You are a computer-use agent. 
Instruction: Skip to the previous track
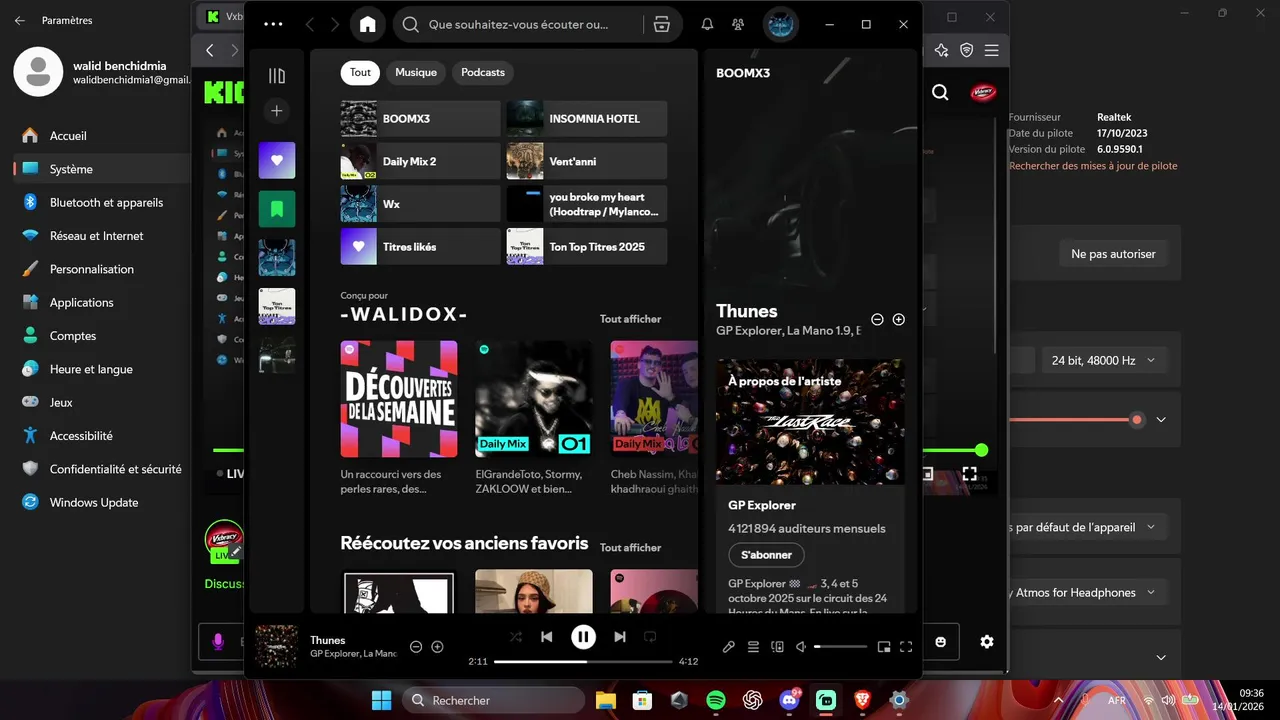547,636
